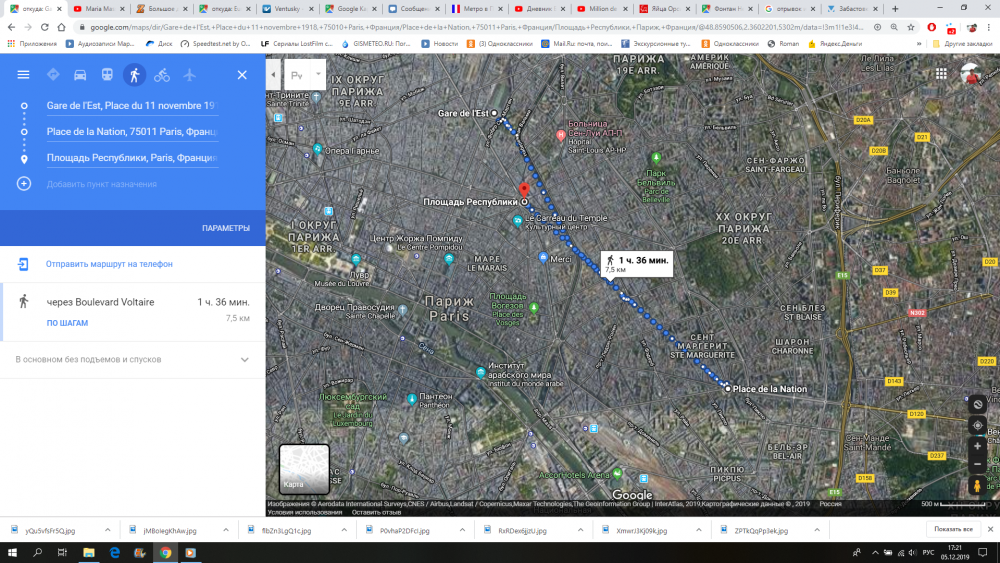
Task: Click the show my location button
Action: [x=977, y=425]
